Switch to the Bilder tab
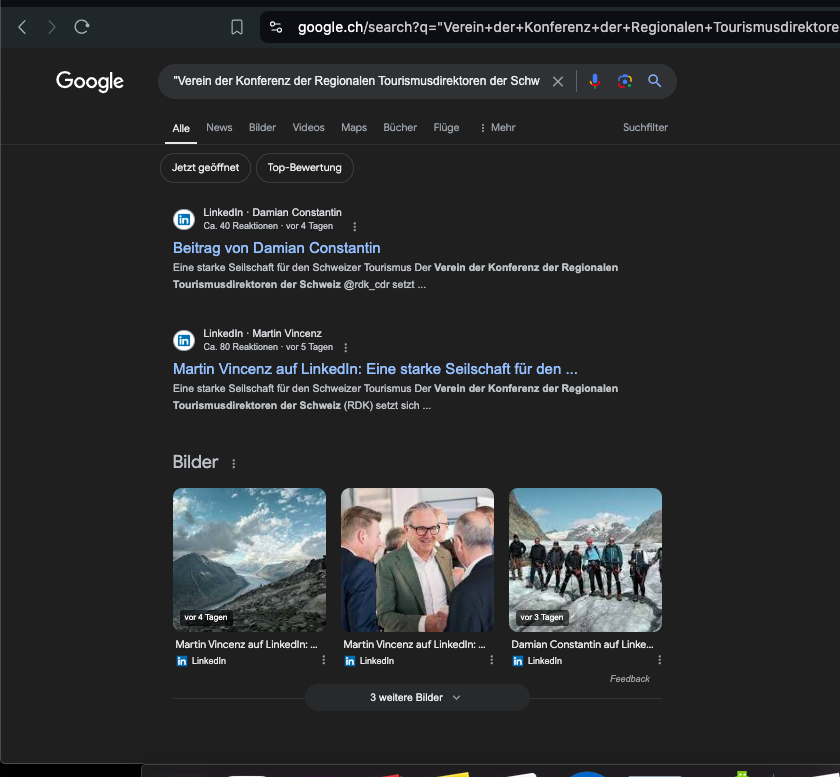 click(262, 128)
